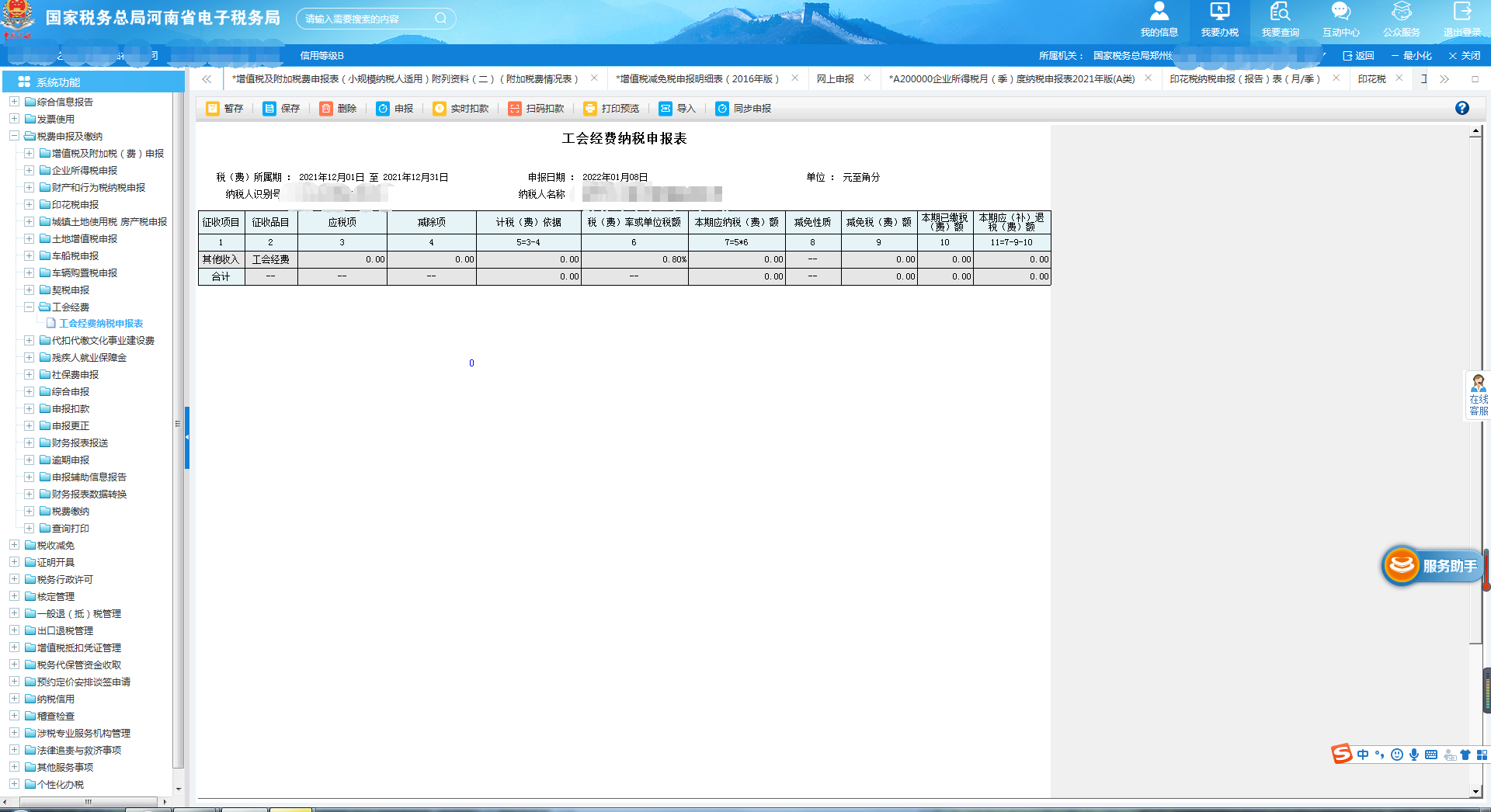Click the down arrow of form vertical scrollbar
The width and height of the screenshot is (1491, 812).
click(1475, 791)
